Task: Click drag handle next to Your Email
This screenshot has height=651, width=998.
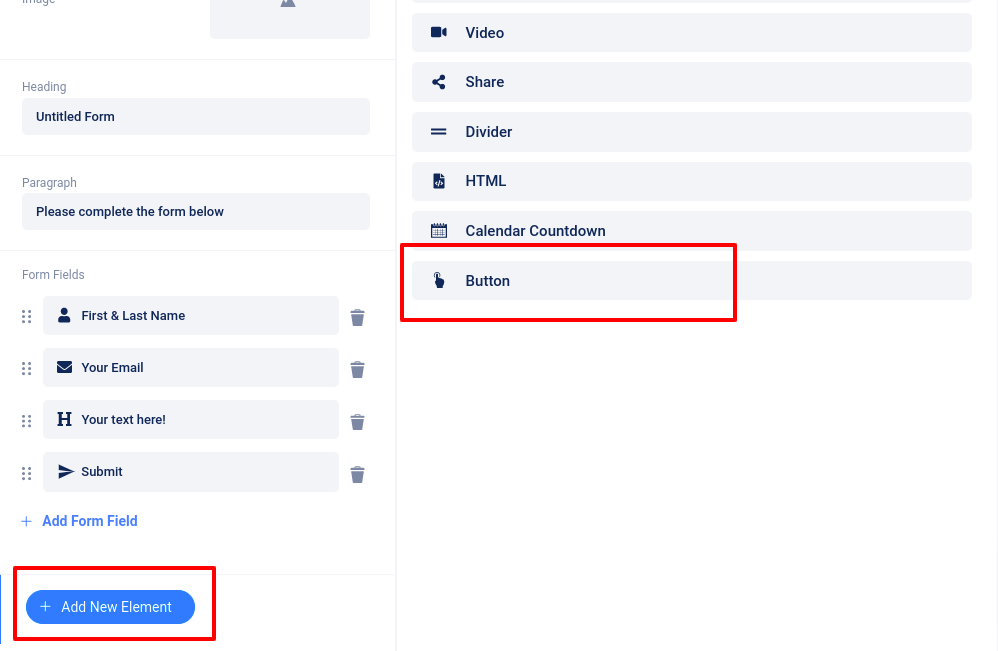Action: point(27,368)
